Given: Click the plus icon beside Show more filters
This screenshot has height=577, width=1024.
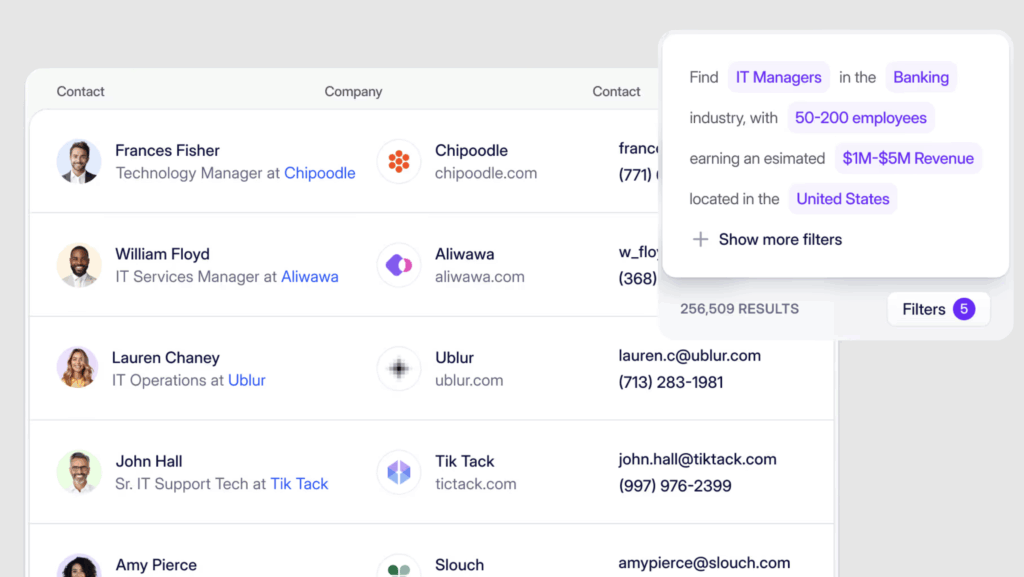Looking at the screenshot, I should (700, 240).
